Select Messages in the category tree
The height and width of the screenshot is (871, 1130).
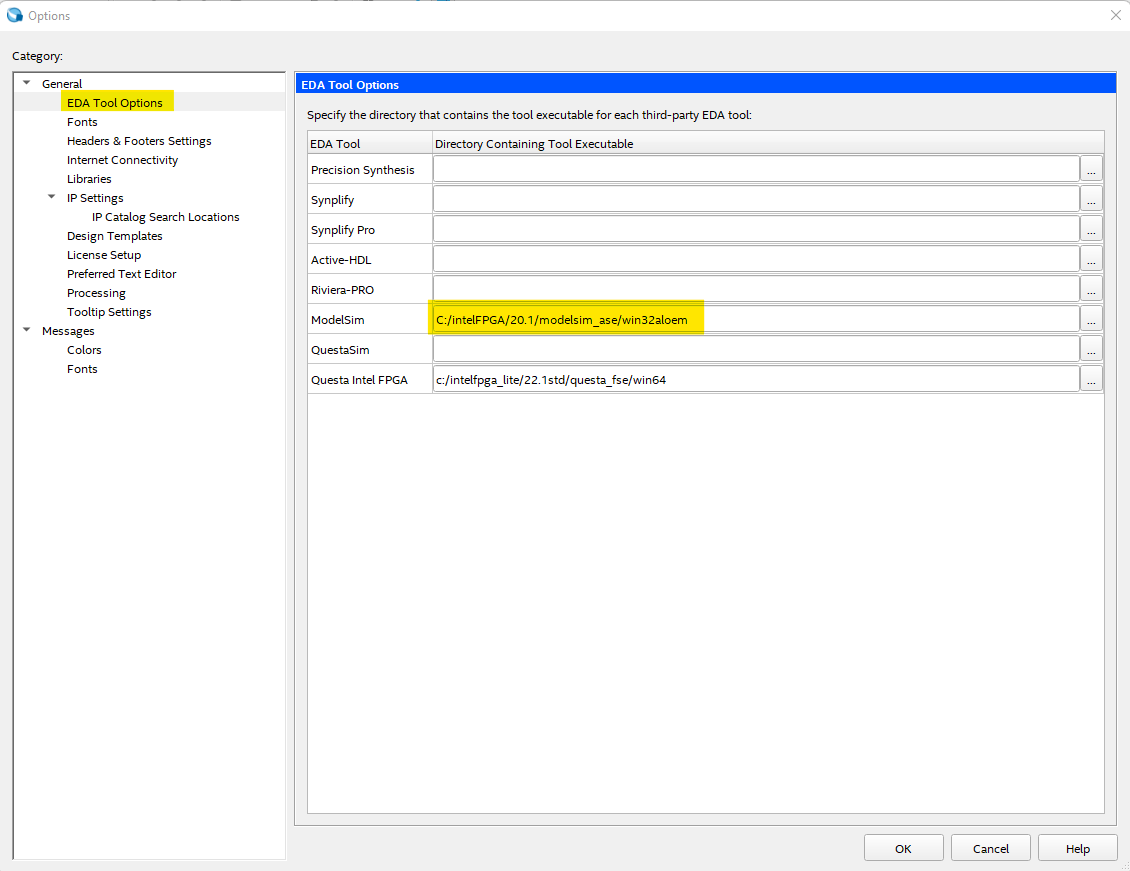(x=68, y=331)
